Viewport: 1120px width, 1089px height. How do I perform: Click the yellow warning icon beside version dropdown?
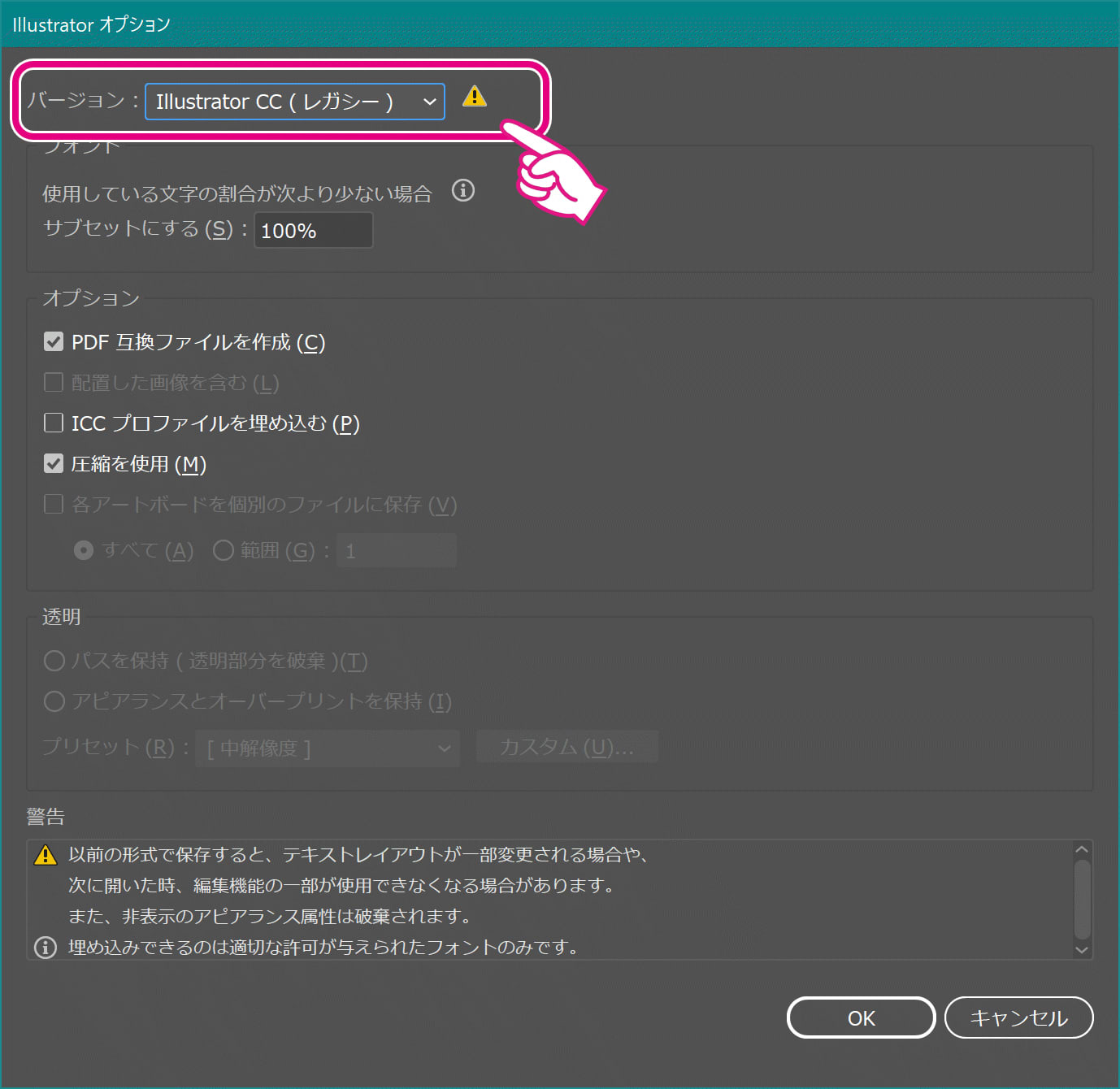pos(475,97)
